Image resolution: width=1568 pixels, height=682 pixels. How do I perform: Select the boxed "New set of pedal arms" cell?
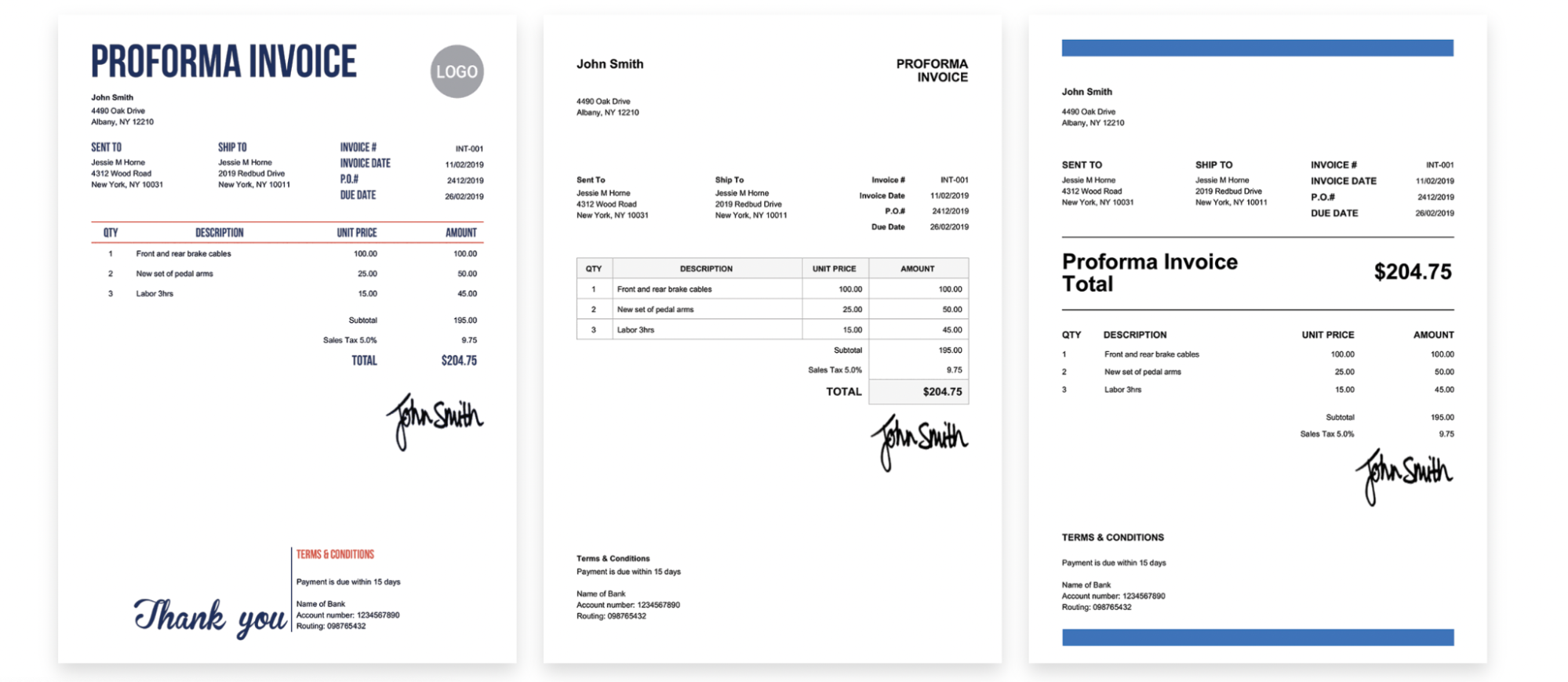[707, 310]
